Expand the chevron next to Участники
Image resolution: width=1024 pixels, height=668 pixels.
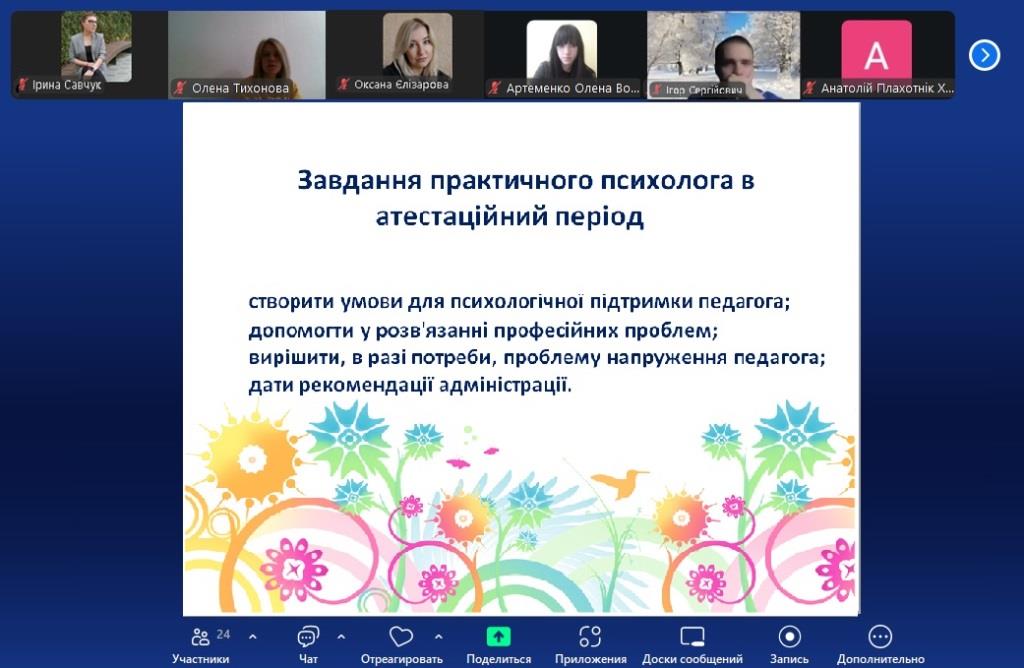[252, 636]
